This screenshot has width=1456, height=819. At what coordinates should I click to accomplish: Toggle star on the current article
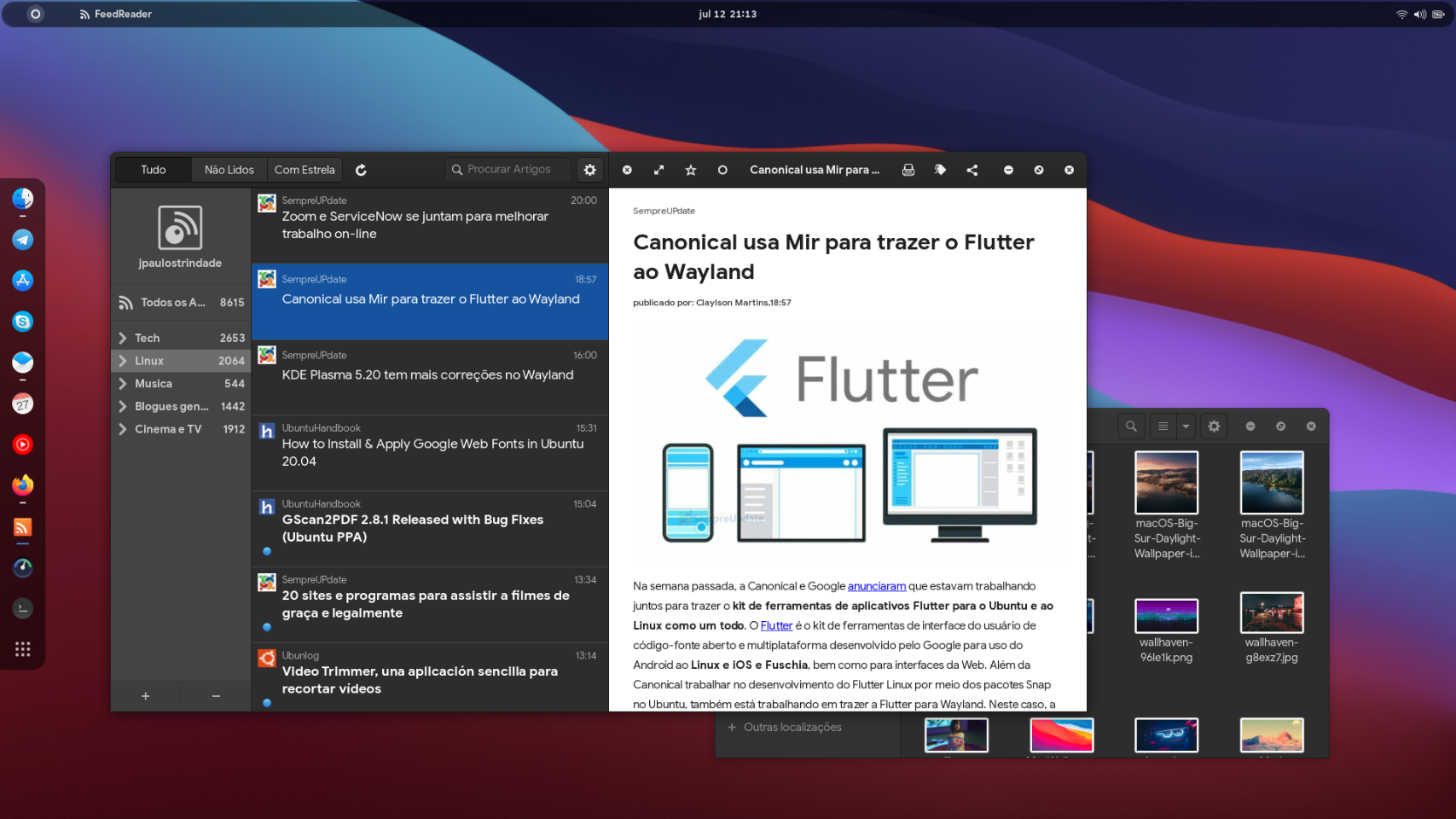691,170
